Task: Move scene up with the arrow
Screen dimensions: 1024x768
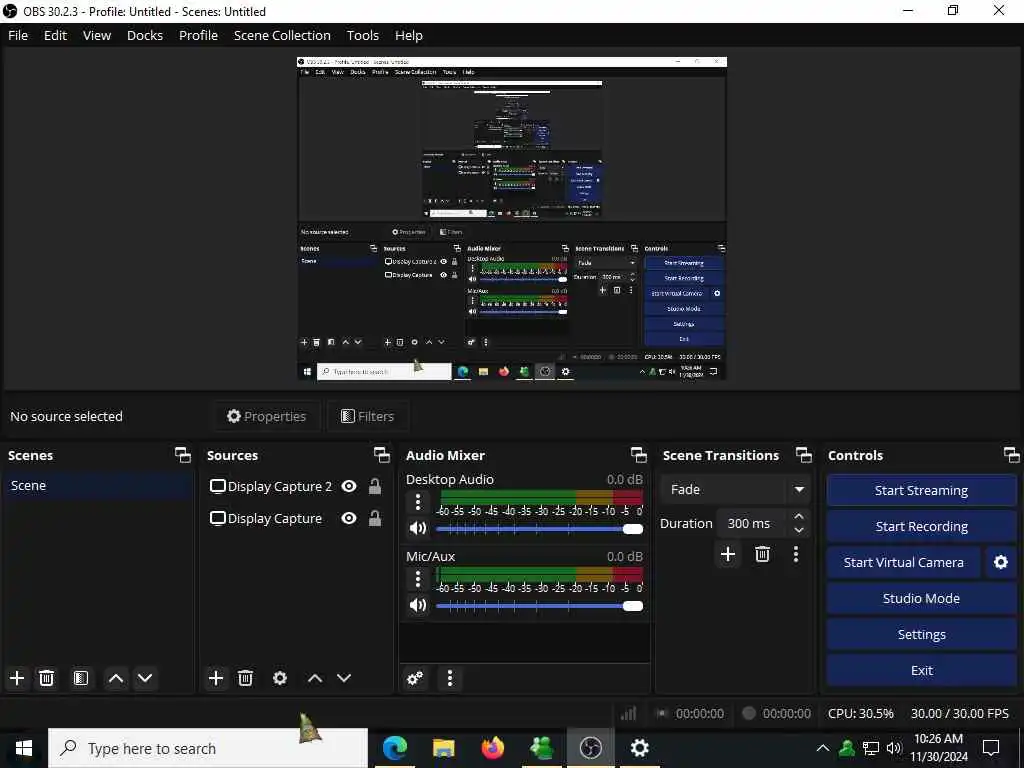Action: 116,678
